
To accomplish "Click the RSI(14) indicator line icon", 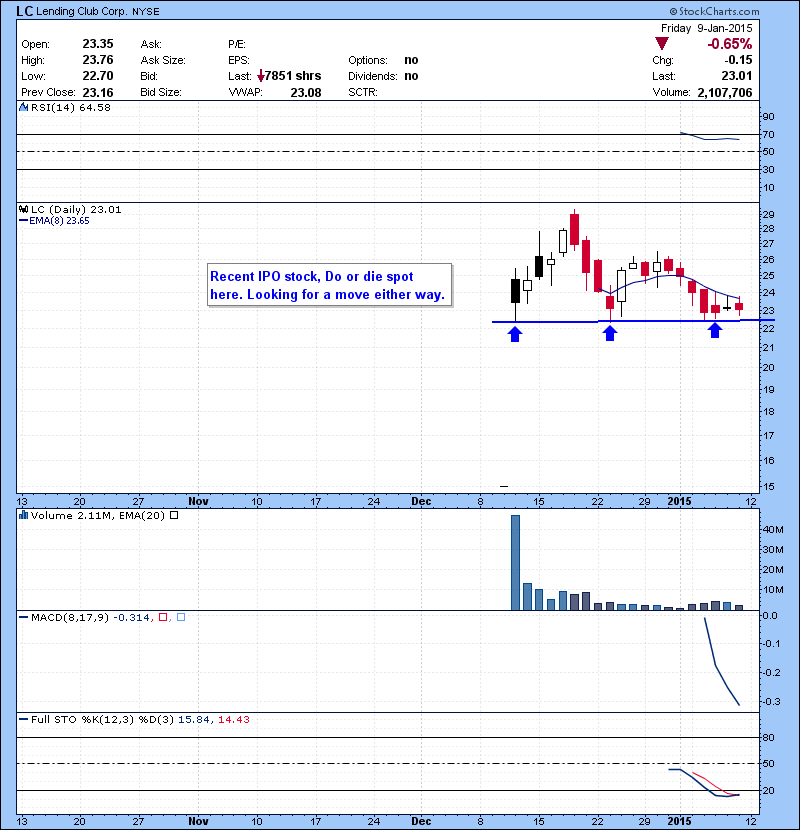I will (x=23, y=107).
